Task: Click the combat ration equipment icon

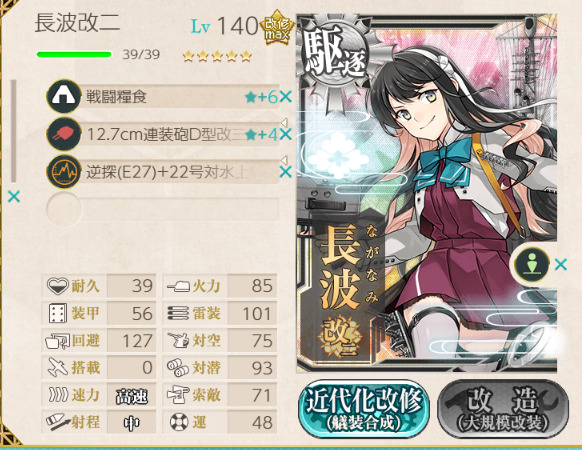Action: coord(64,96)
